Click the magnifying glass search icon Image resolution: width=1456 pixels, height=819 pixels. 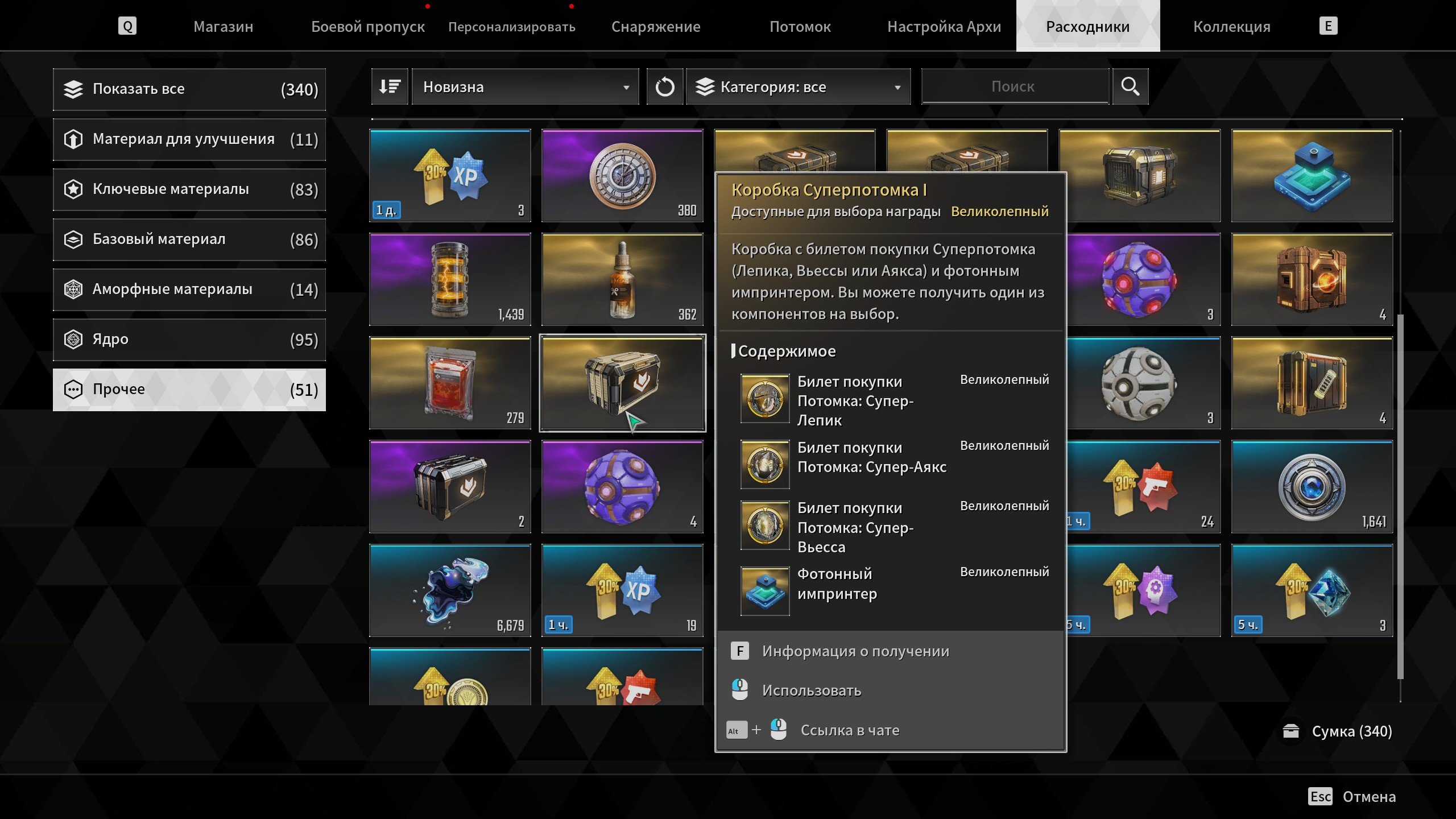pos(1130,86)
